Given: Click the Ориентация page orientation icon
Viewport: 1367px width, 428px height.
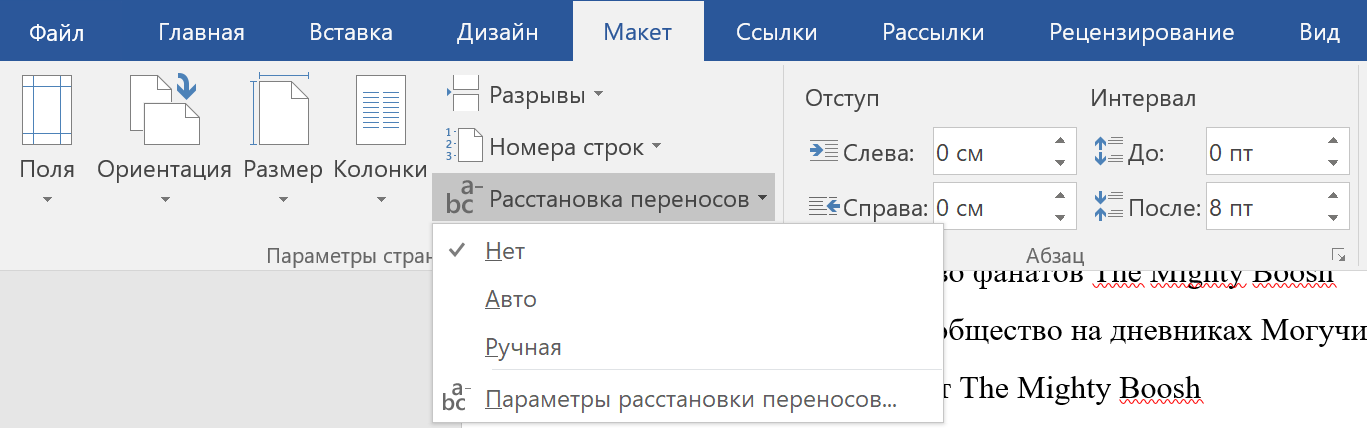Looking at the screenshot, I should 164,110.
